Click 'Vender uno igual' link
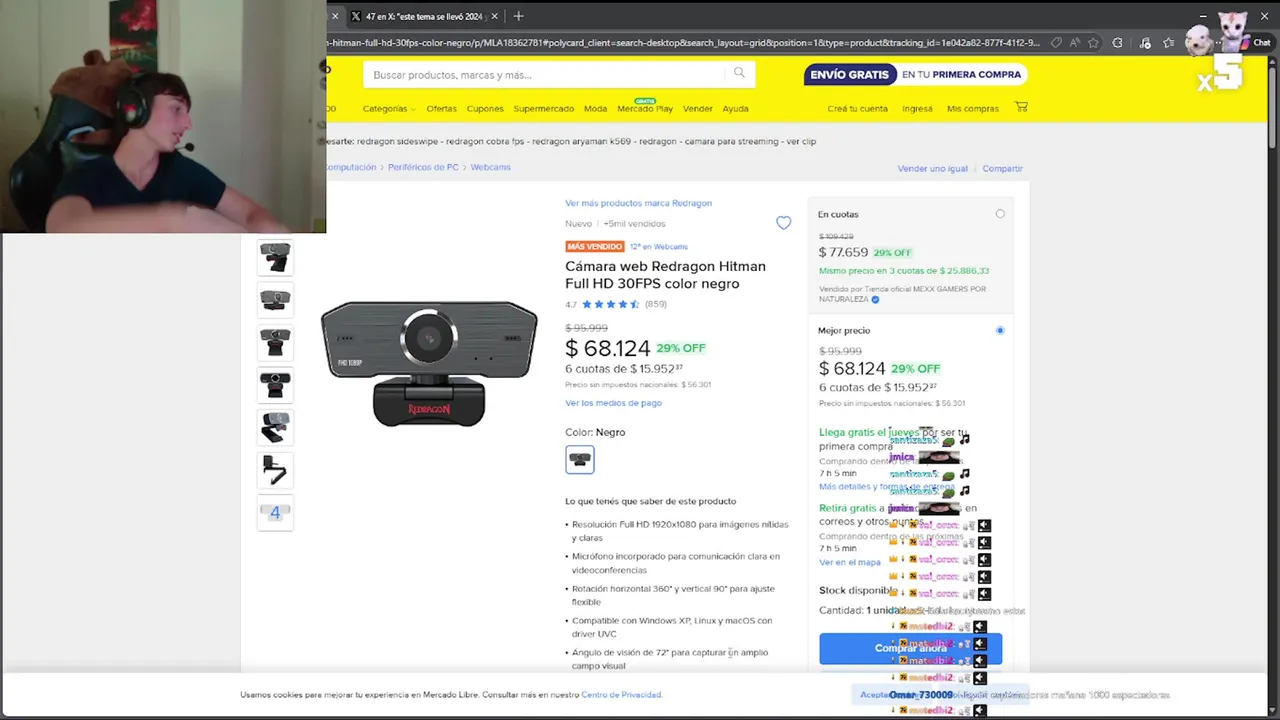This screenshot has height=720, width=1280. 933,168
